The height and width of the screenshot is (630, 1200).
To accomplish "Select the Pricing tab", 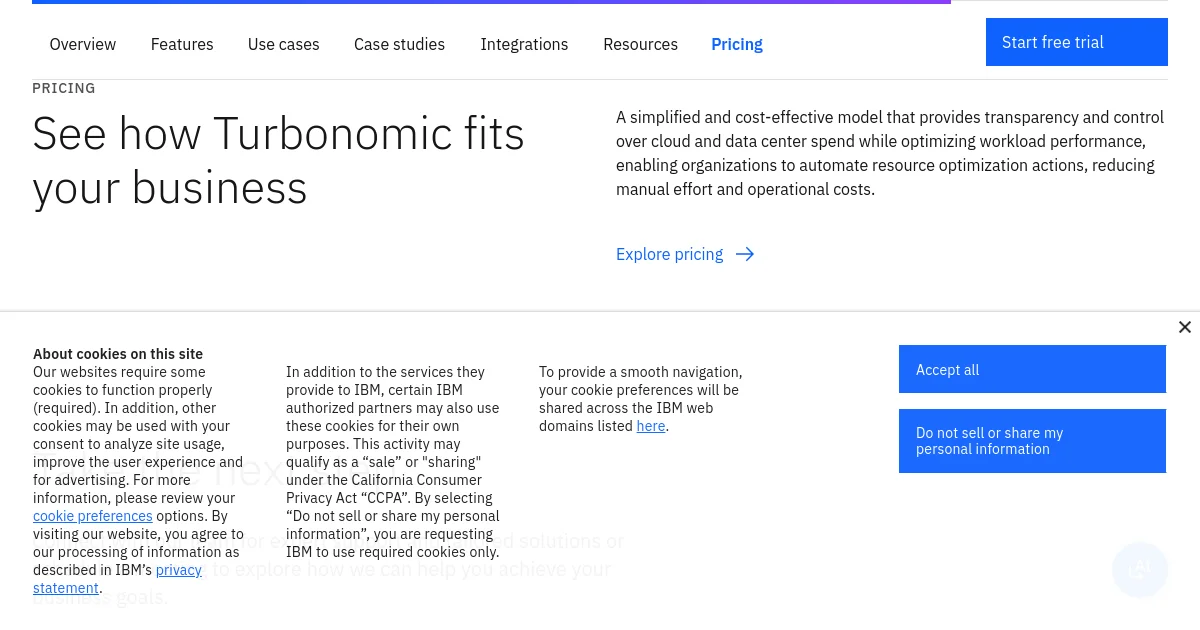I will 737,44.
